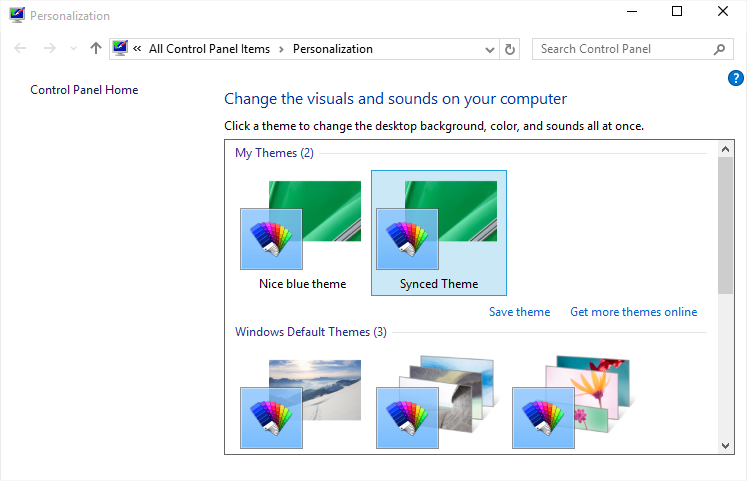The width and height of the screenshot is (747, 481).
Task: Minimize the Personalization window
Action: [x=632, y=11]
